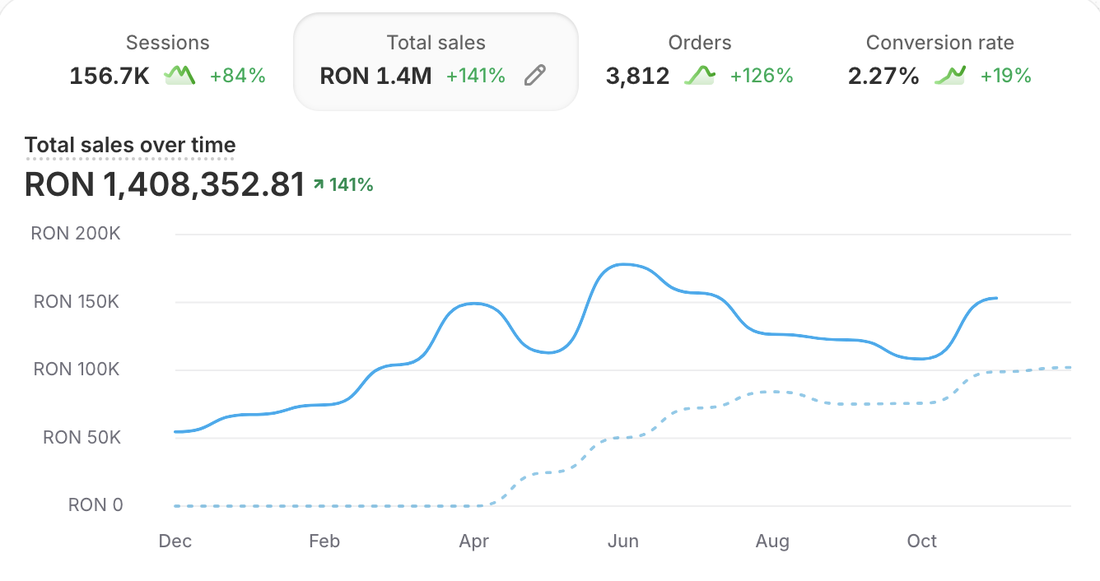The image size is (1100, 581).
Task: Click the Jun month label
Action: 623,541
